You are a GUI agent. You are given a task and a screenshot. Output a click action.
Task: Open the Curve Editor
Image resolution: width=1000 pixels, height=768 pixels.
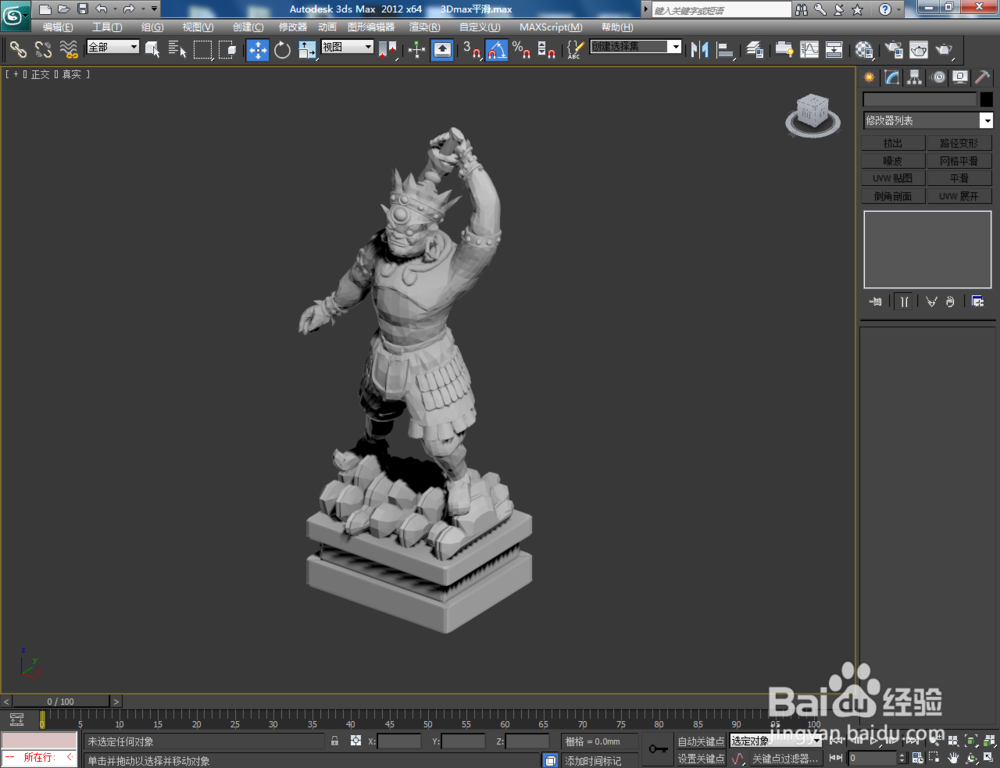click(x=809, y=50)
